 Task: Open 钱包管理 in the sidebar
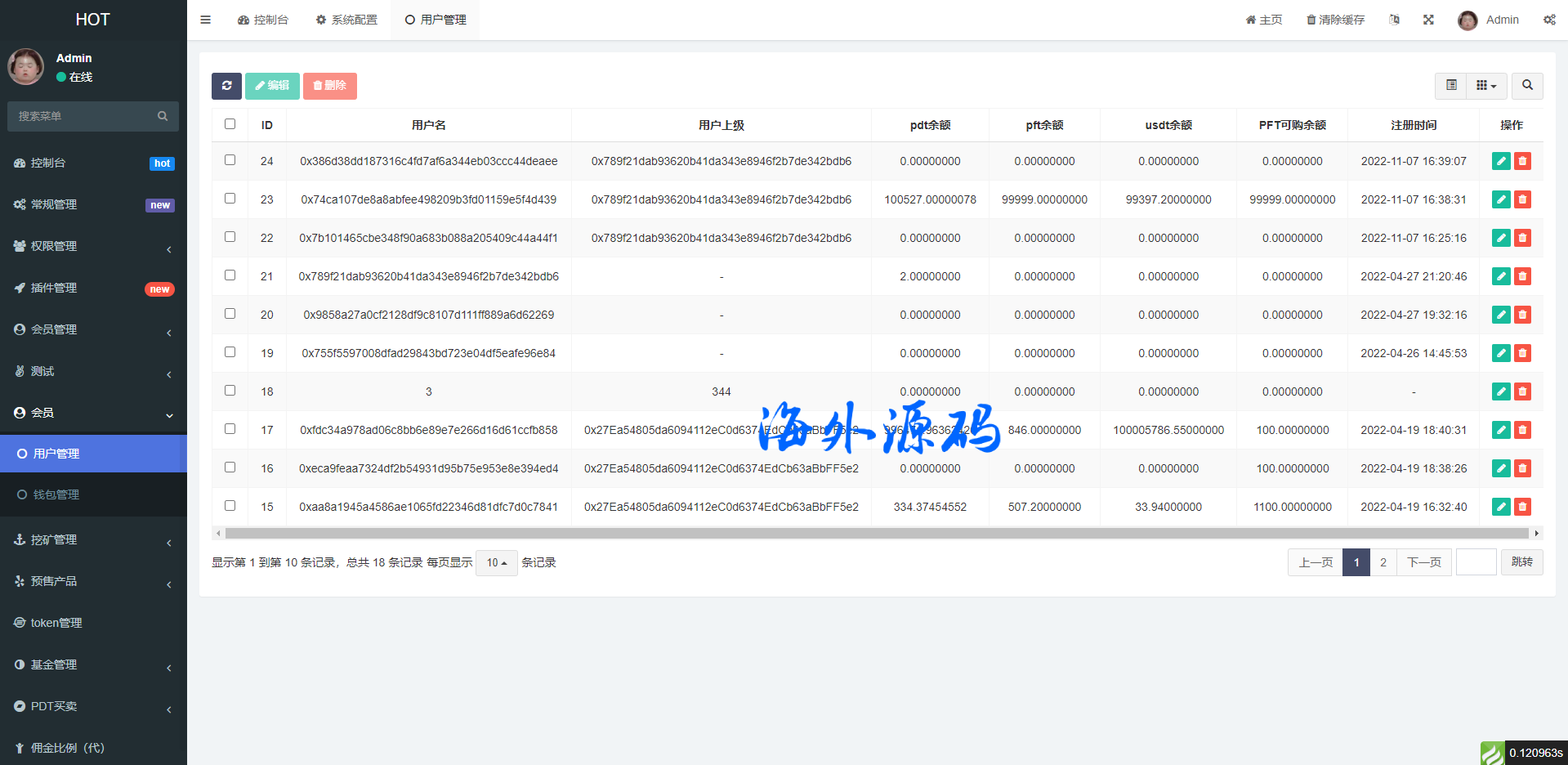[x=56, y=494]
